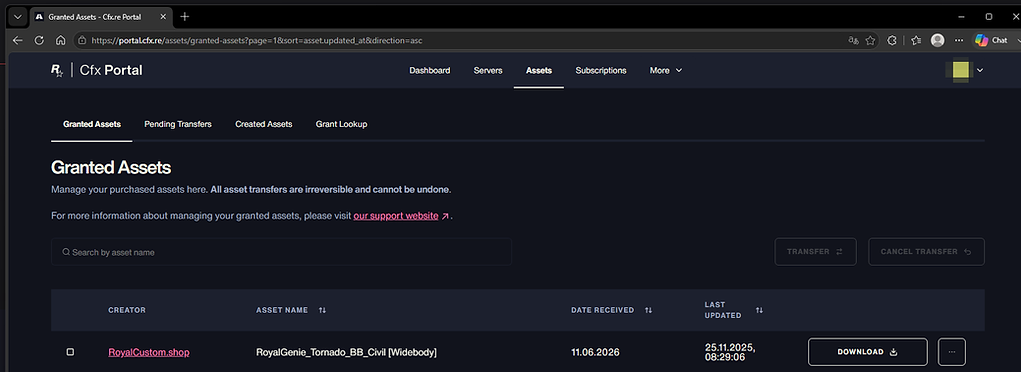Expand the More menu

pyautogui.click(x=665, y=70)
